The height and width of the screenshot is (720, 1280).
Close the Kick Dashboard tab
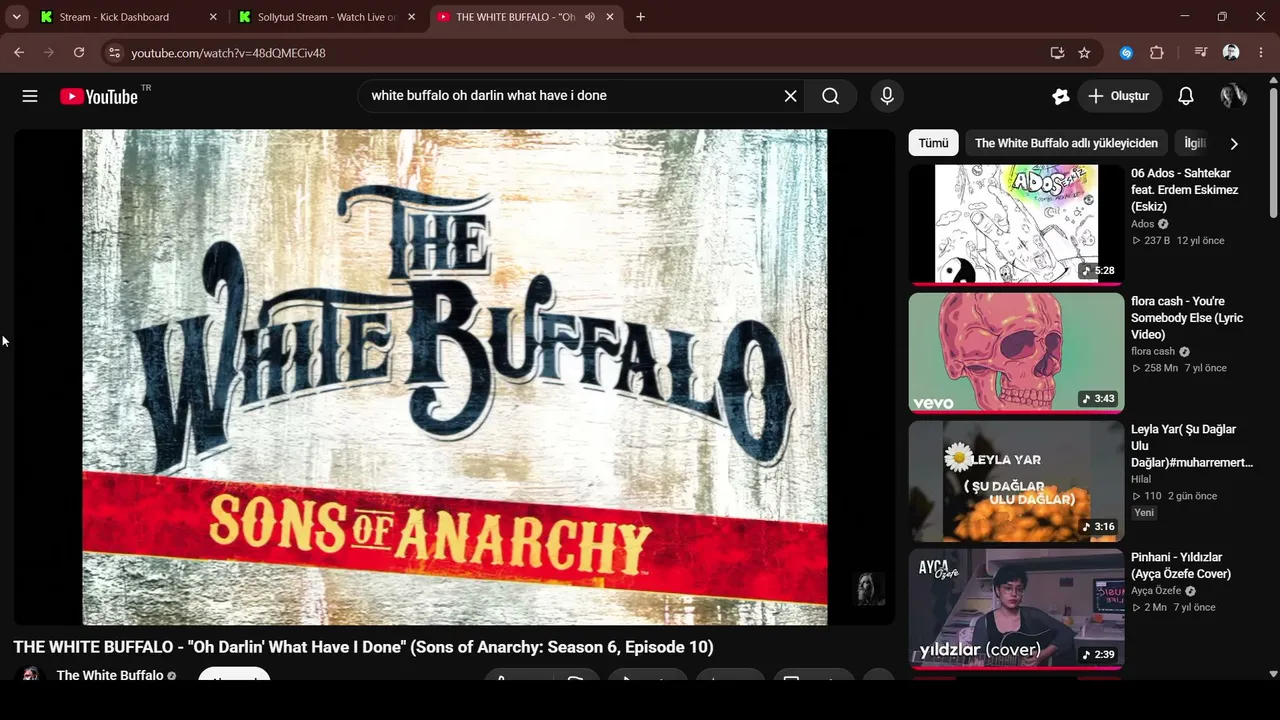coord(213,17)
